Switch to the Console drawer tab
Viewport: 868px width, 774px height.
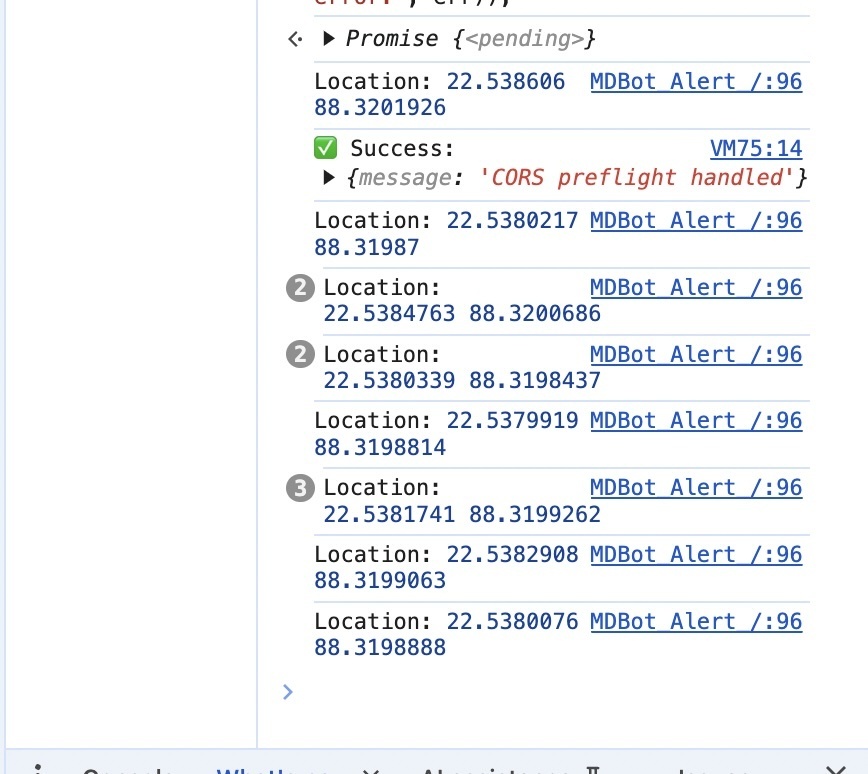coord(128,770)
